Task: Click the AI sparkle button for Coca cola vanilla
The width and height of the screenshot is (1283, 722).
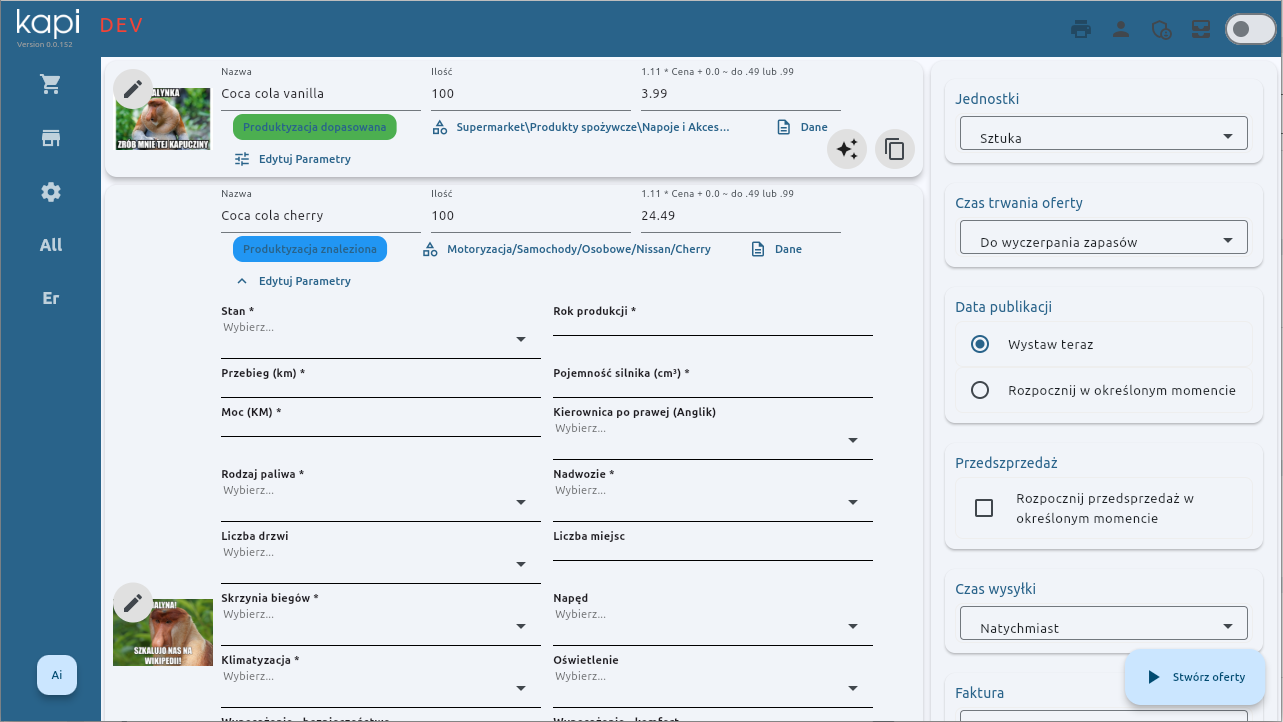Action: pyautogui.click(x=847, y=149)
